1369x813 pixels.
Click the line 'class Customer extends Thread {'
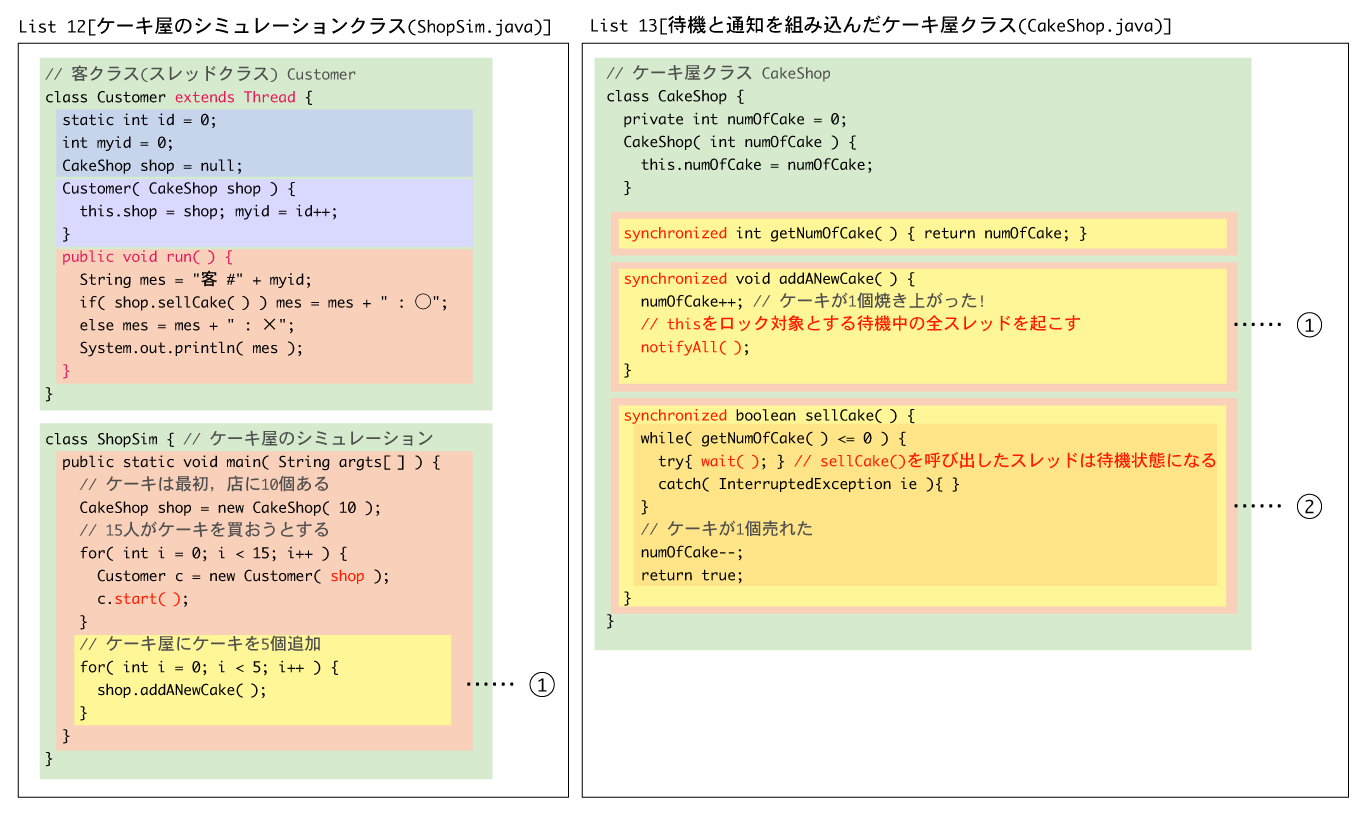click(180, 97)
